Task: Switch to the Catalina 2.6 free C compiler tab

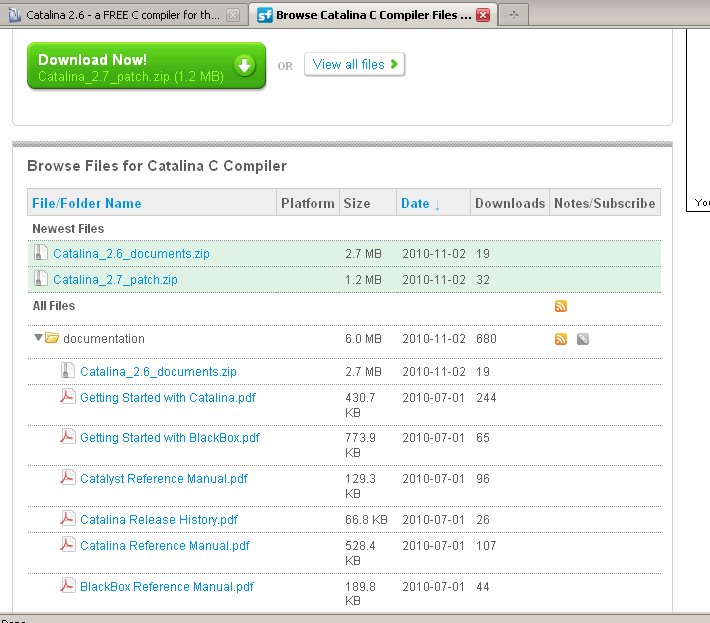Action: [x=122, y=15]
